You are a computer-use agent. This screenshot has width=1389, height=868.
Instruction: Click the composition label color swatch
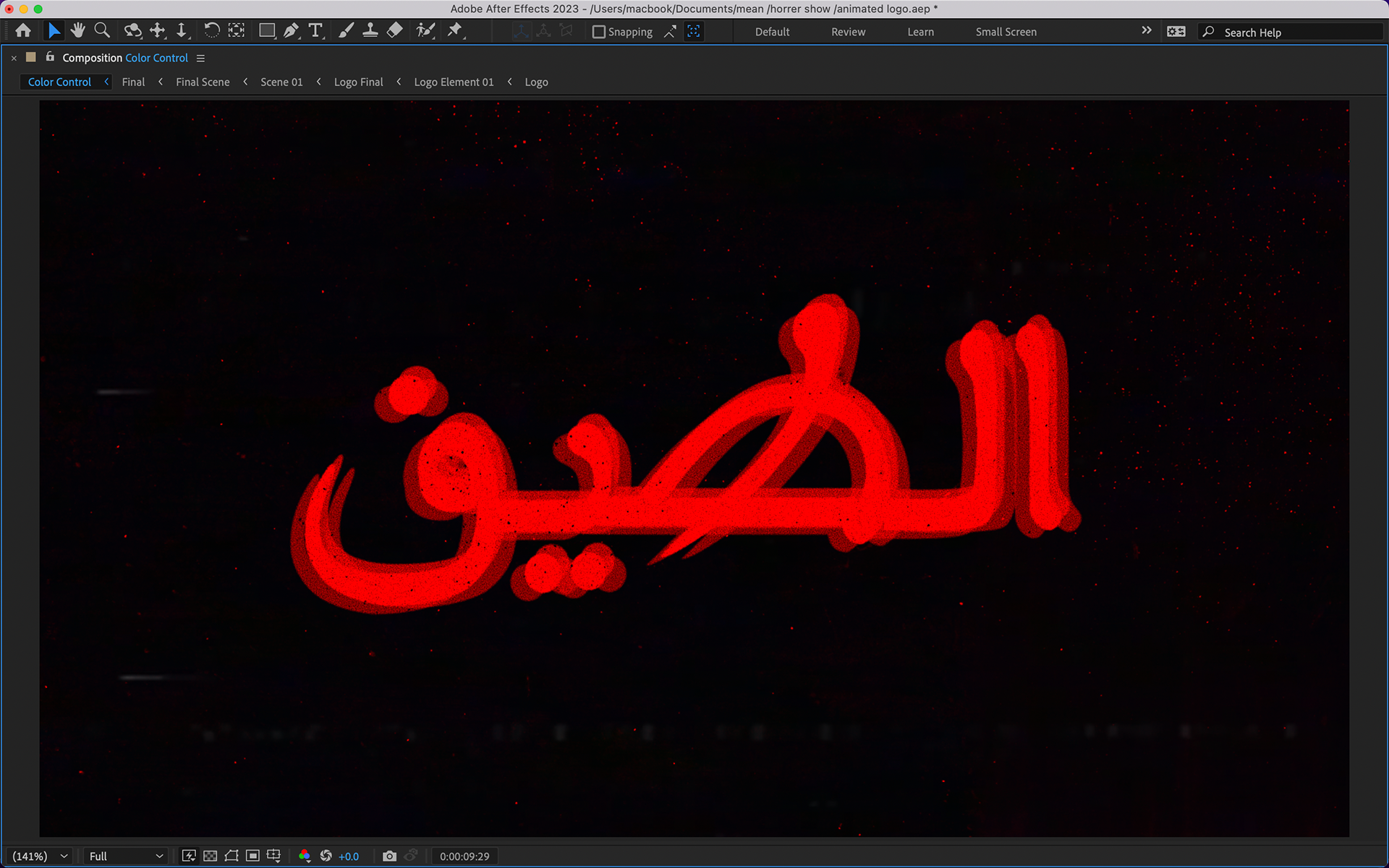tap(31, 57)
